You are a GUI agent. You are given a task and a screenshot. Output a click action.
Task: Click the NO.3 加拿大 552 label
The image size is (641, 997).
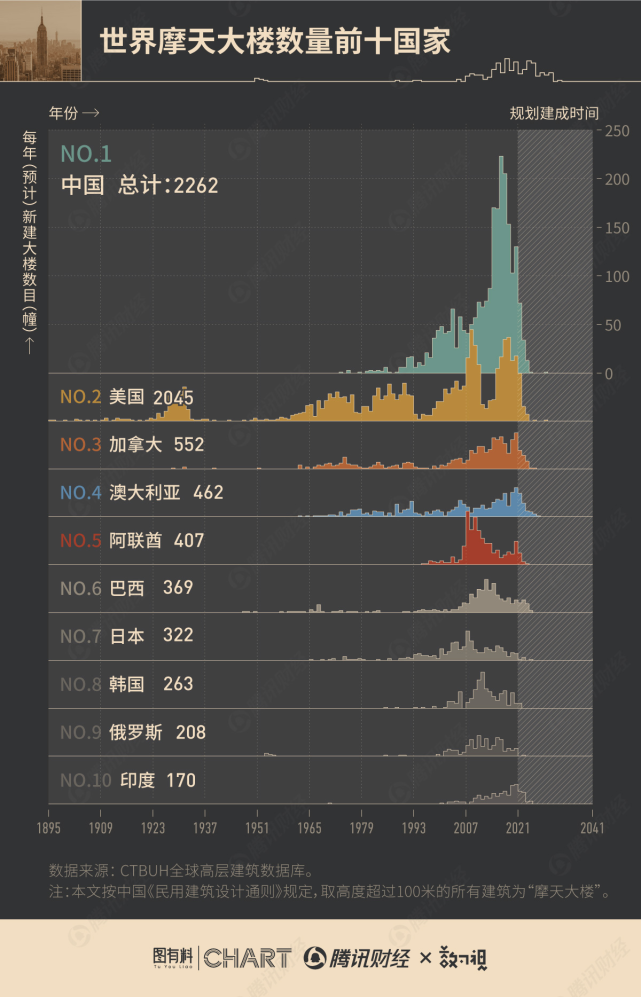point(132,444)
